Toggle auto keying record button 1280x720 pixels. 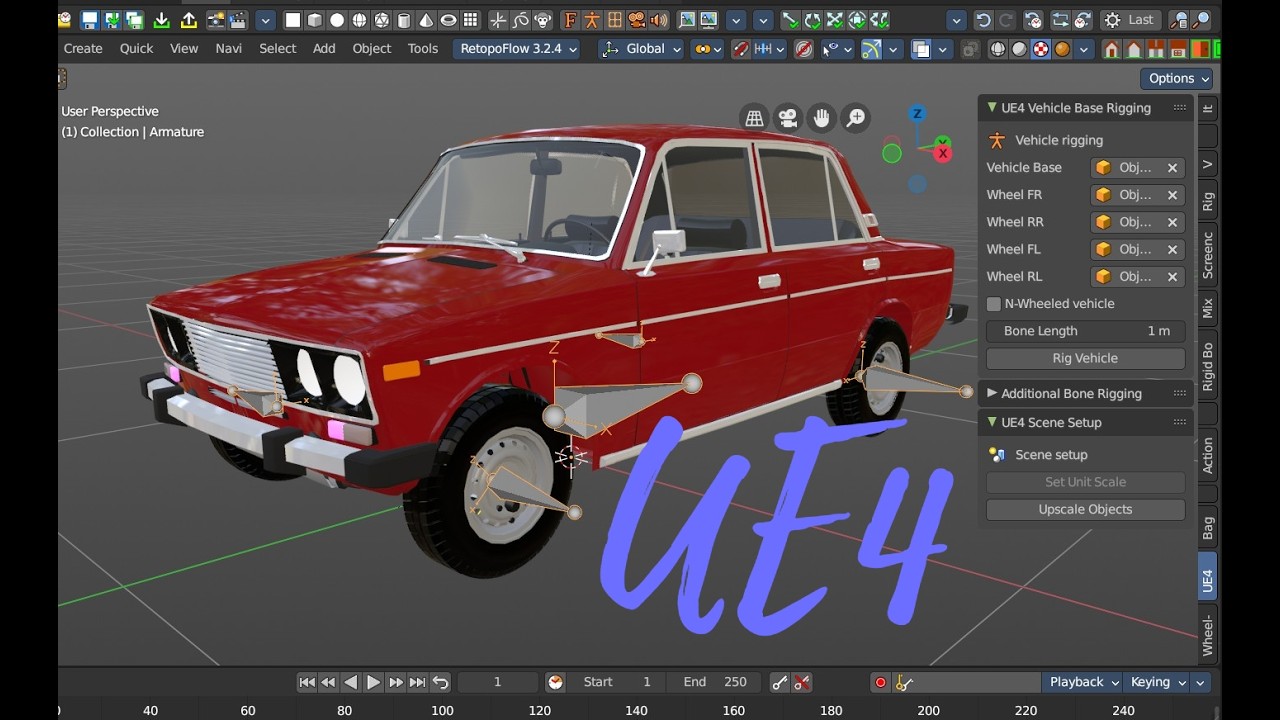(x=881, y=682)
